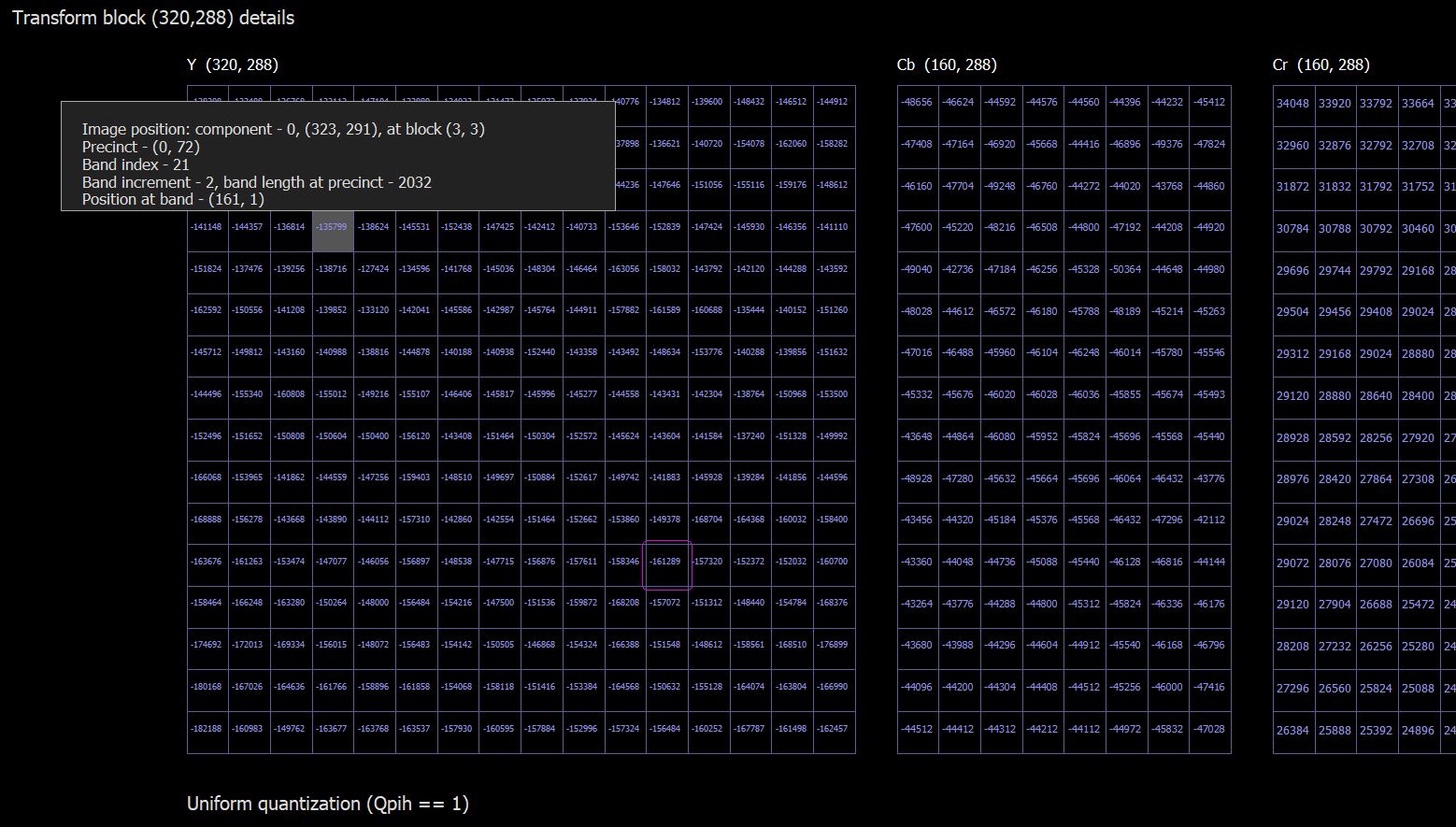Click Cb coefficient -48189
This screenshot has height=827, width=1456.
click(1127, 311)
